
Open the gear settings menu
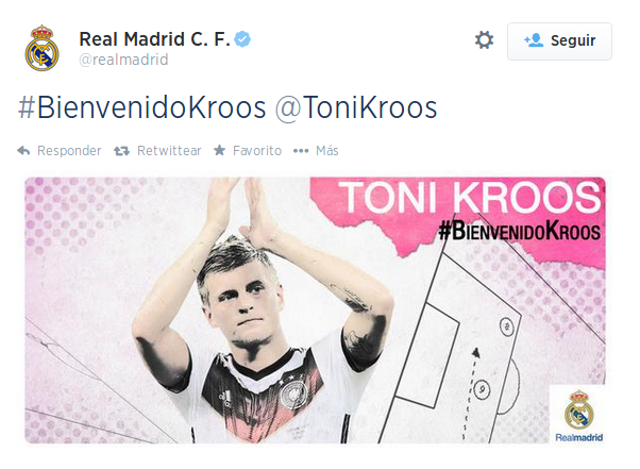pyautogui.click(x=484, y=40)
